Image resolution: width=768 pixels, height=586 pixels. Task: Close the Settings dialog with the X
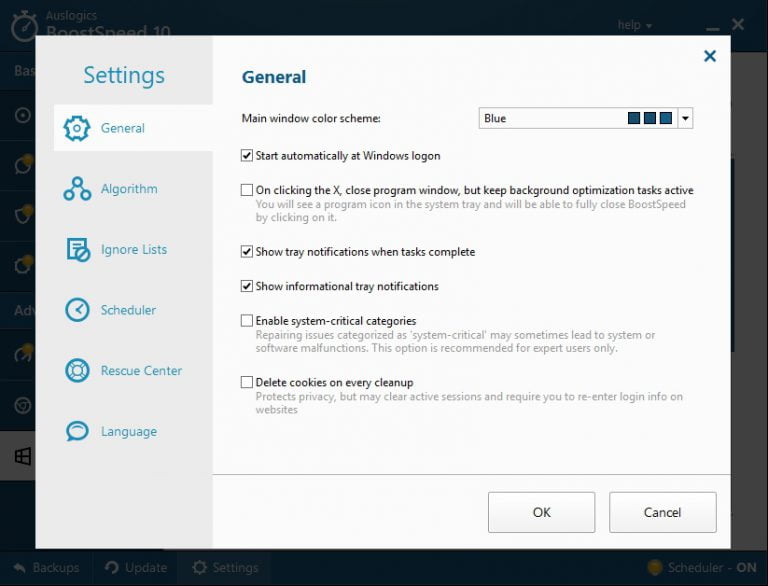pos(710,56)
